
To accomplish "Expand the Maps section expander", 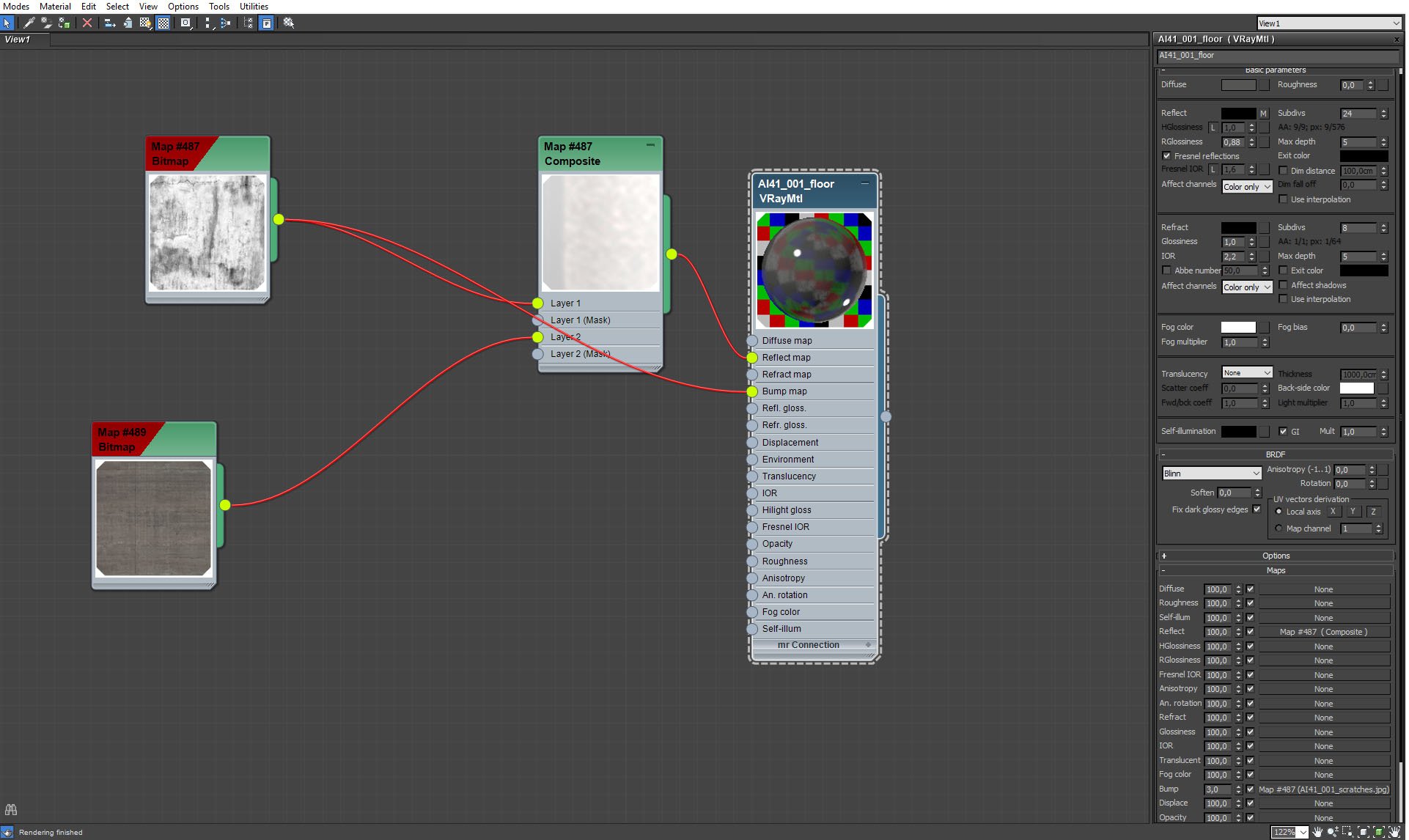I will (1163, 570).
